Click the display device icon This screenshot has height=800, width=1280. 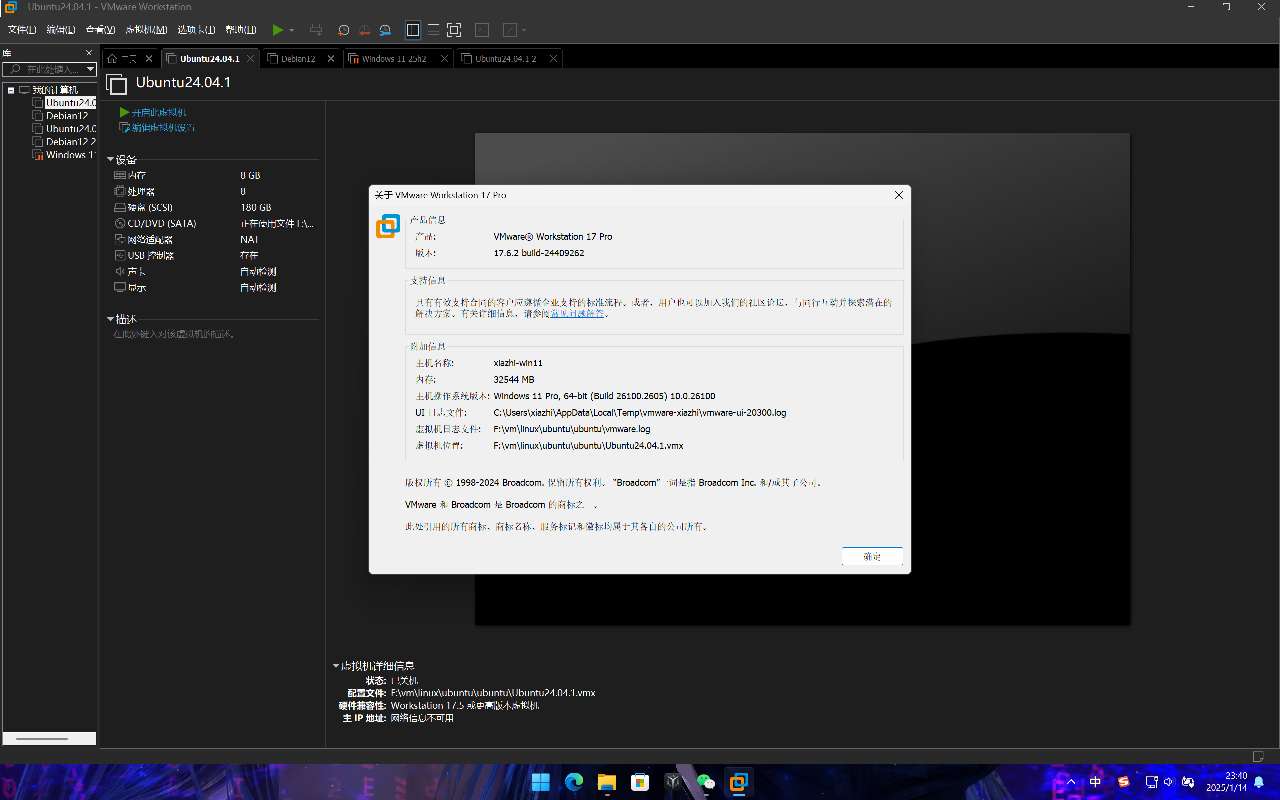pyautogui.click(x=120, y=288)
